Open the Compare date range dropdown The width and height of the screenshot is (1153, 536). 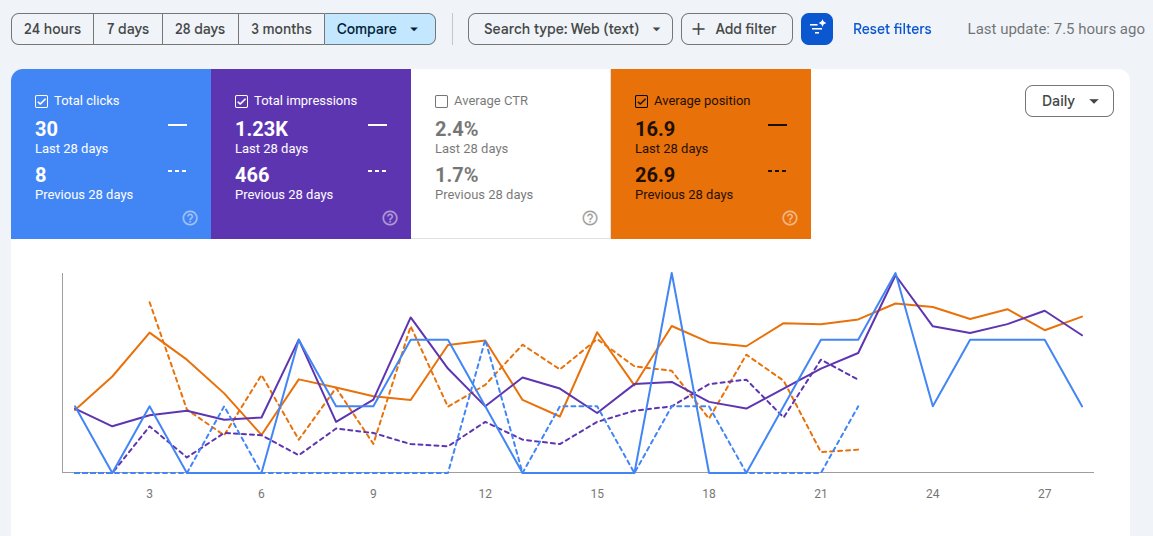pyautogui.click(x=379, y=29)
